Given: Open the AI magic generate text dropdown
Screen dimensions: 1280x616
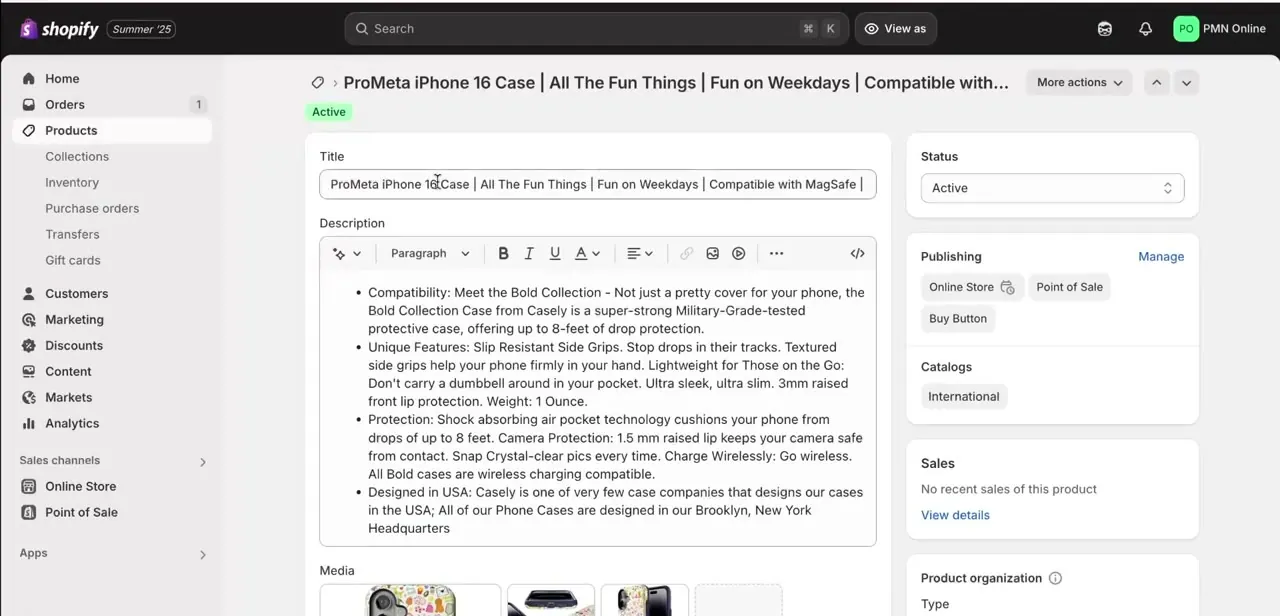Looking at the screenshot, I should pyautogui.click(x=347, y=254).
